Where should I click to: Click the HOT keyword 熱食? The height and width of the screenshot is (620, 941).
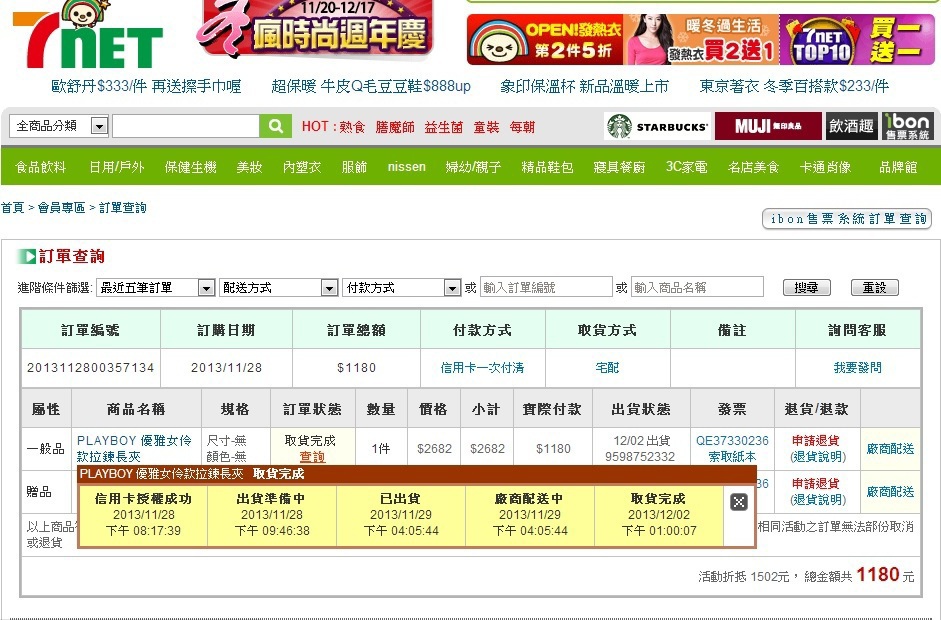pyautogui.click(x=352, y=127)
